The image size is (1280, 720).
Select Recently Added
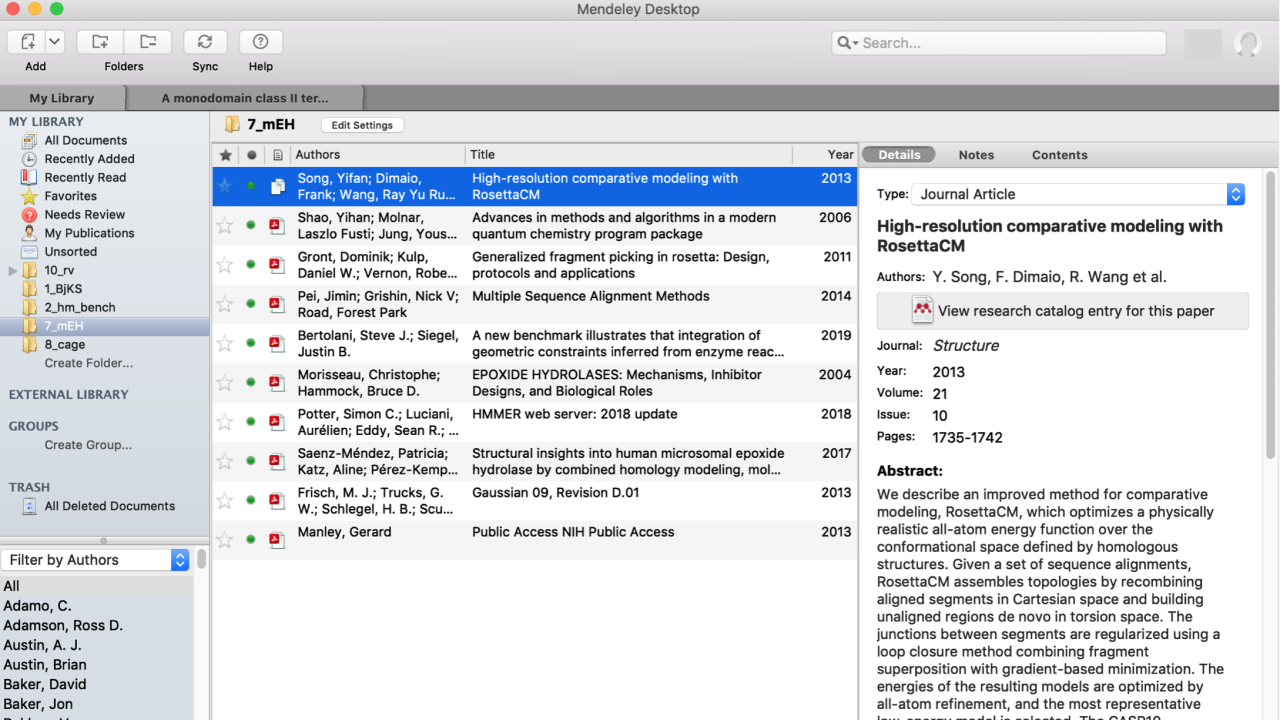[x=89, y=159]
